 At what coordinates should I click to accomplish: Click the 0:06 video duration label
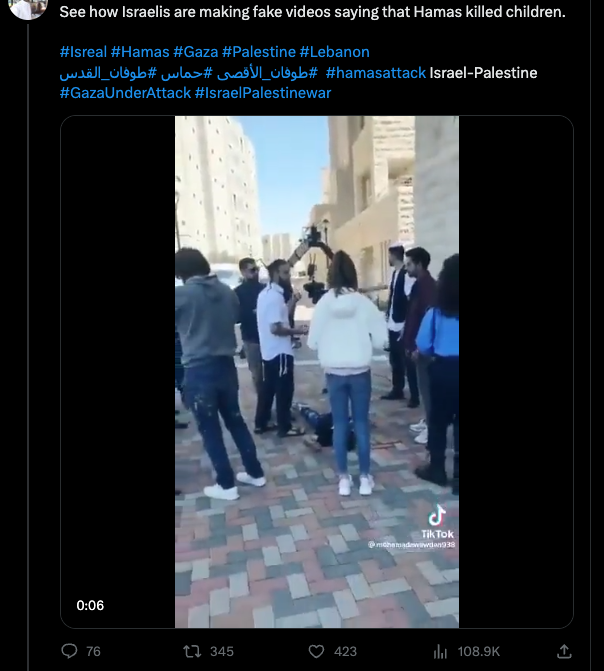pyautogui.click(x=90, y=605)
